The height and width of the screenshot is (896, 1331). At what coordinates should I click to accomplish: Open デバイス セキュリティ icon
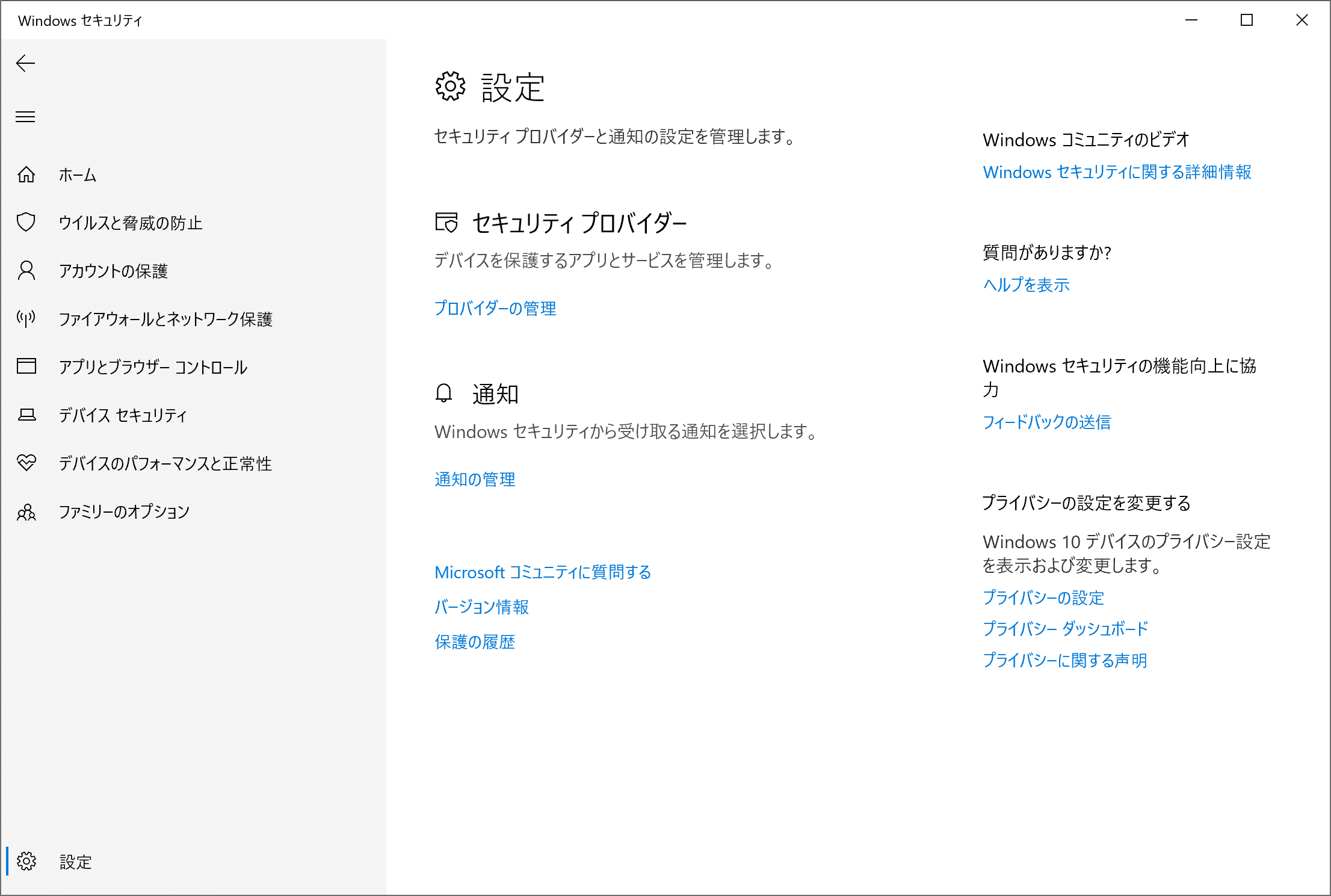click(x=26, y=415)
